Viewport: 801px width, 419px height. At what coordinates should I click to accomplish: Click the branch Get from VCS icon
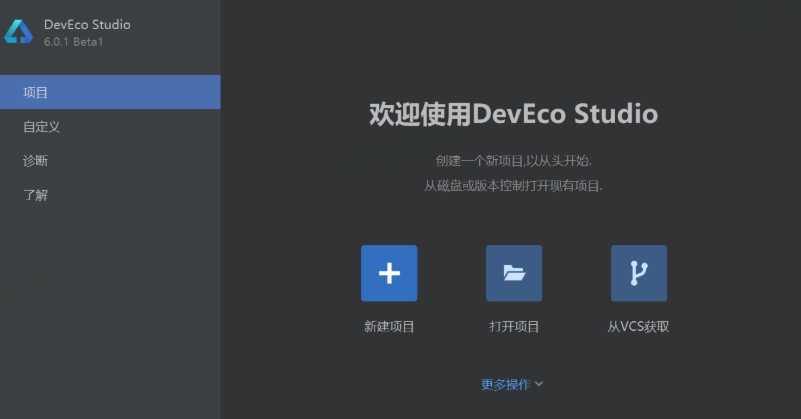click(x=639, y=273)
